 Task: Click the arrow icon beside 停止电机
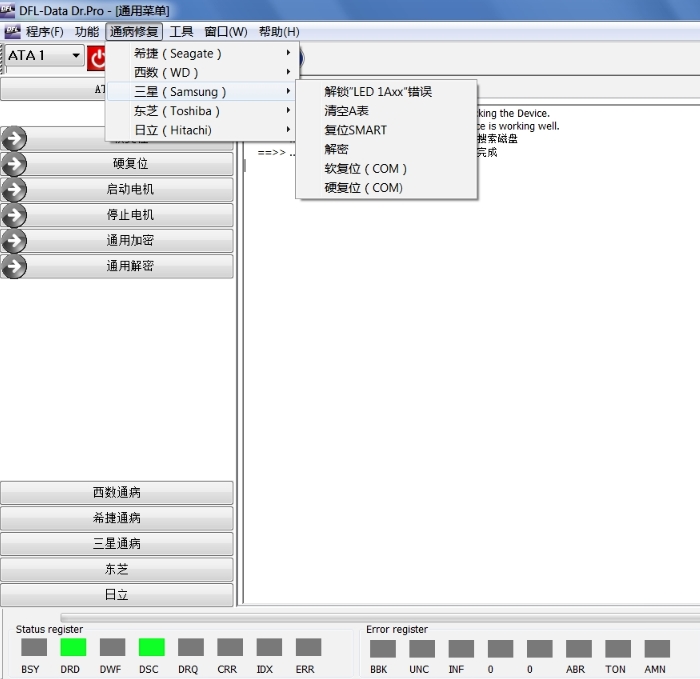[x=15, y=215]
